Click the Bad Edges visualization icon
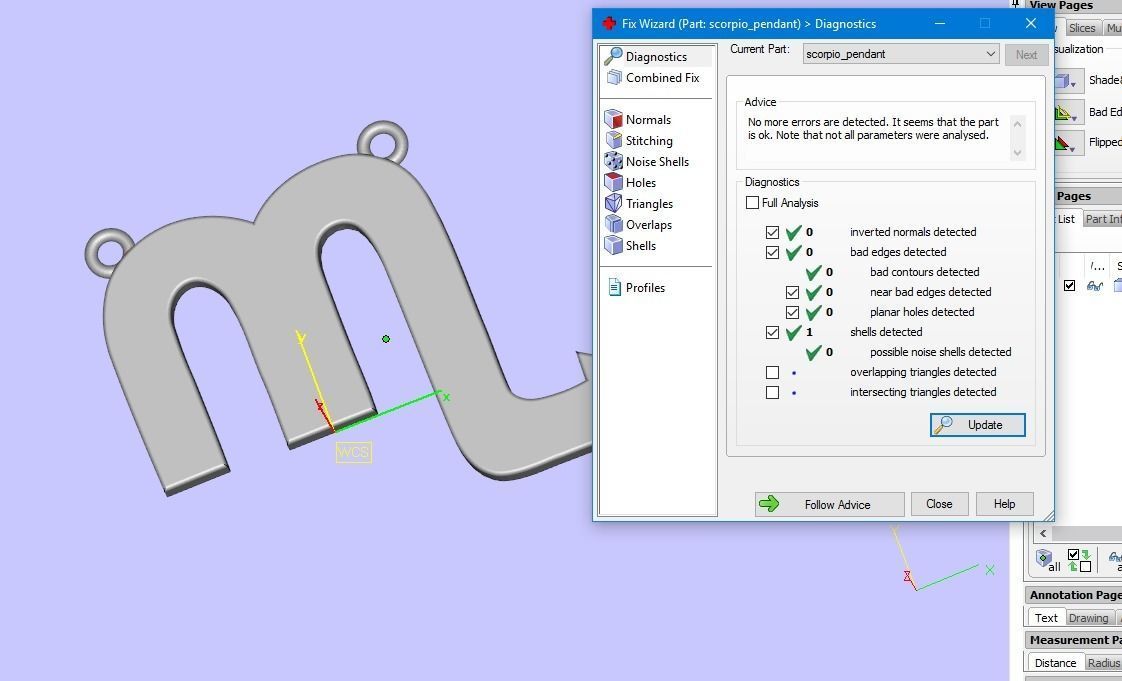Screen dimensions: 1122x681 point(1063,112)
